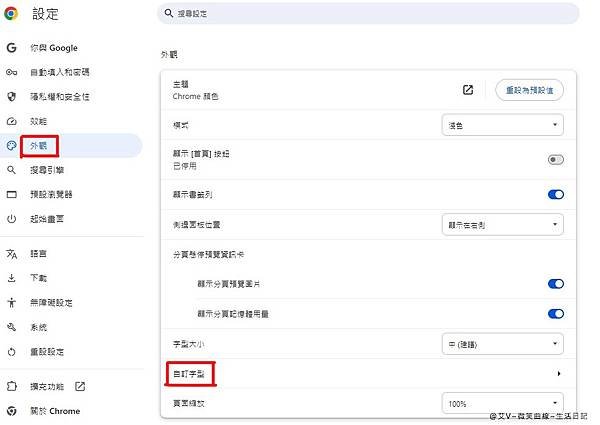Image resolution: width=600 pixels, height=425 pixels.
Task: Click the Chrome logo beside 設定
Action: pos(11,13)
